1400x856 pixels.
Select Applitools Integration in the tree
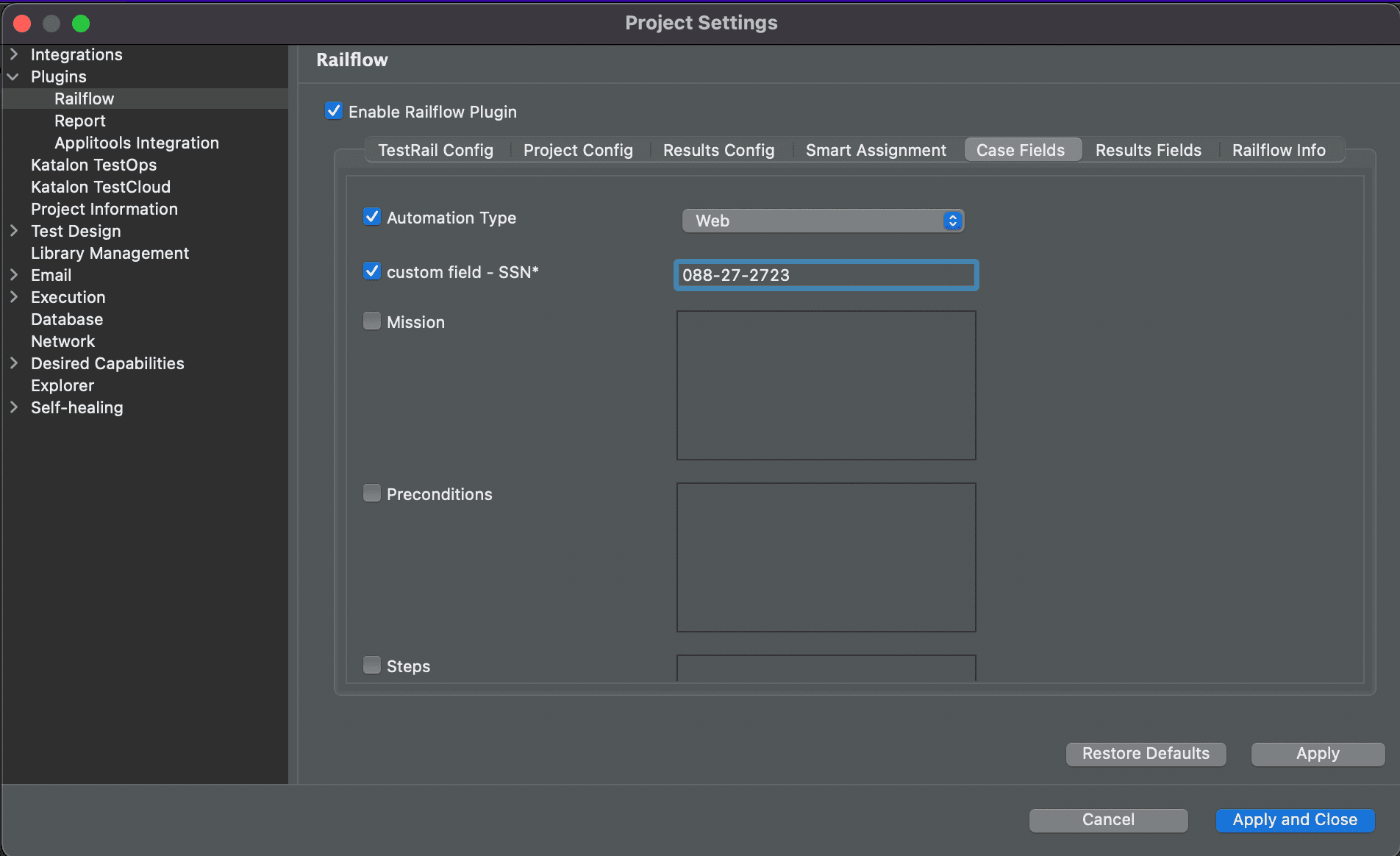[x=137, y=143]
